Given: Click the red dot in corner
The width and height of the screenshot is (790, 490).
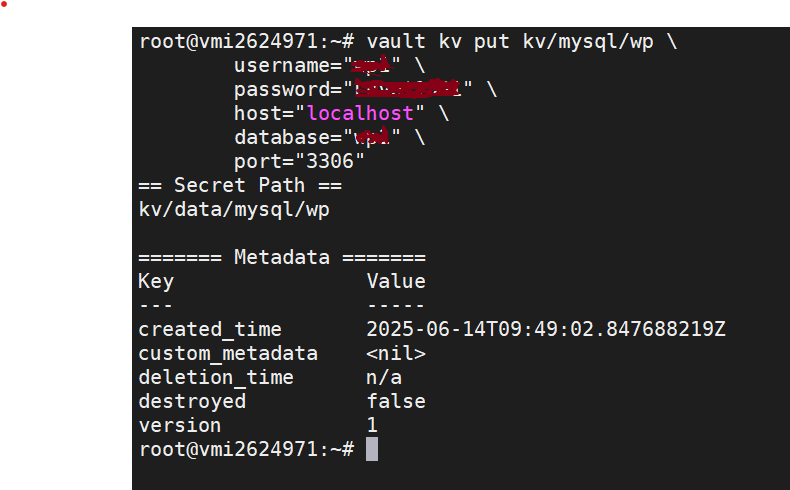Looking at the screenshot, I should click(4, 4).
